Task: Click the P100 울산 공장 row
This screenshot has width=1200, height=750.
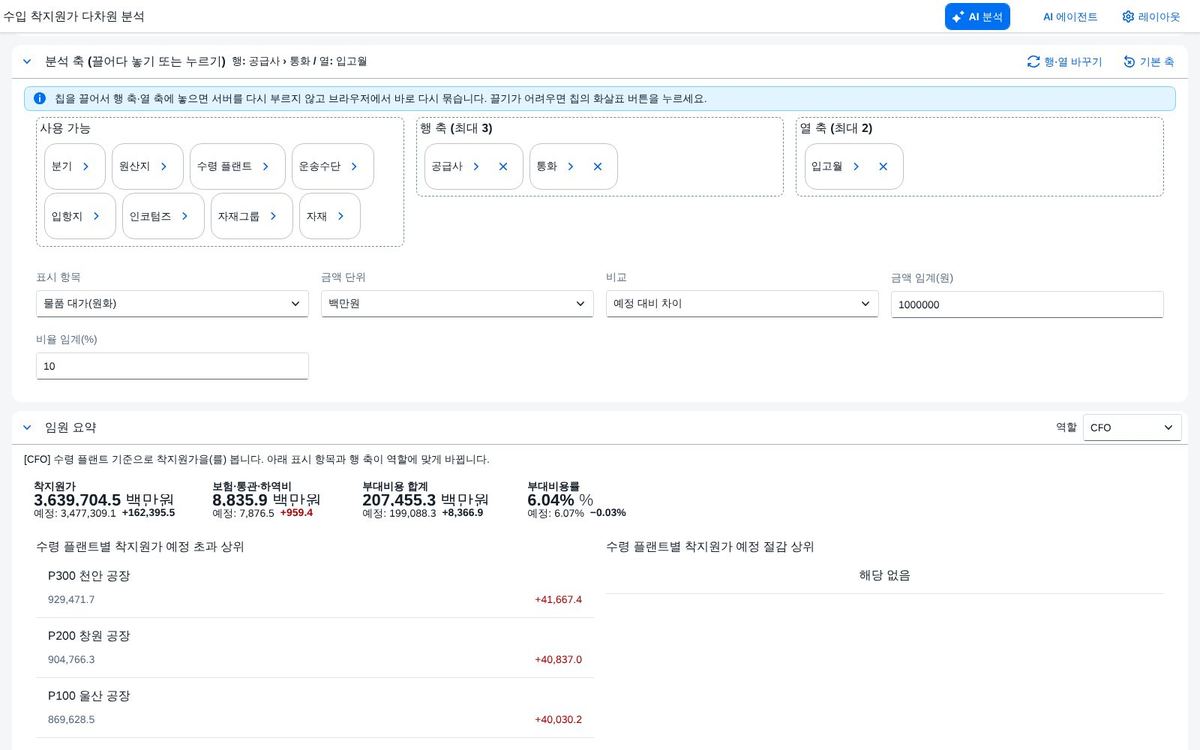Action: pos(315,708)
